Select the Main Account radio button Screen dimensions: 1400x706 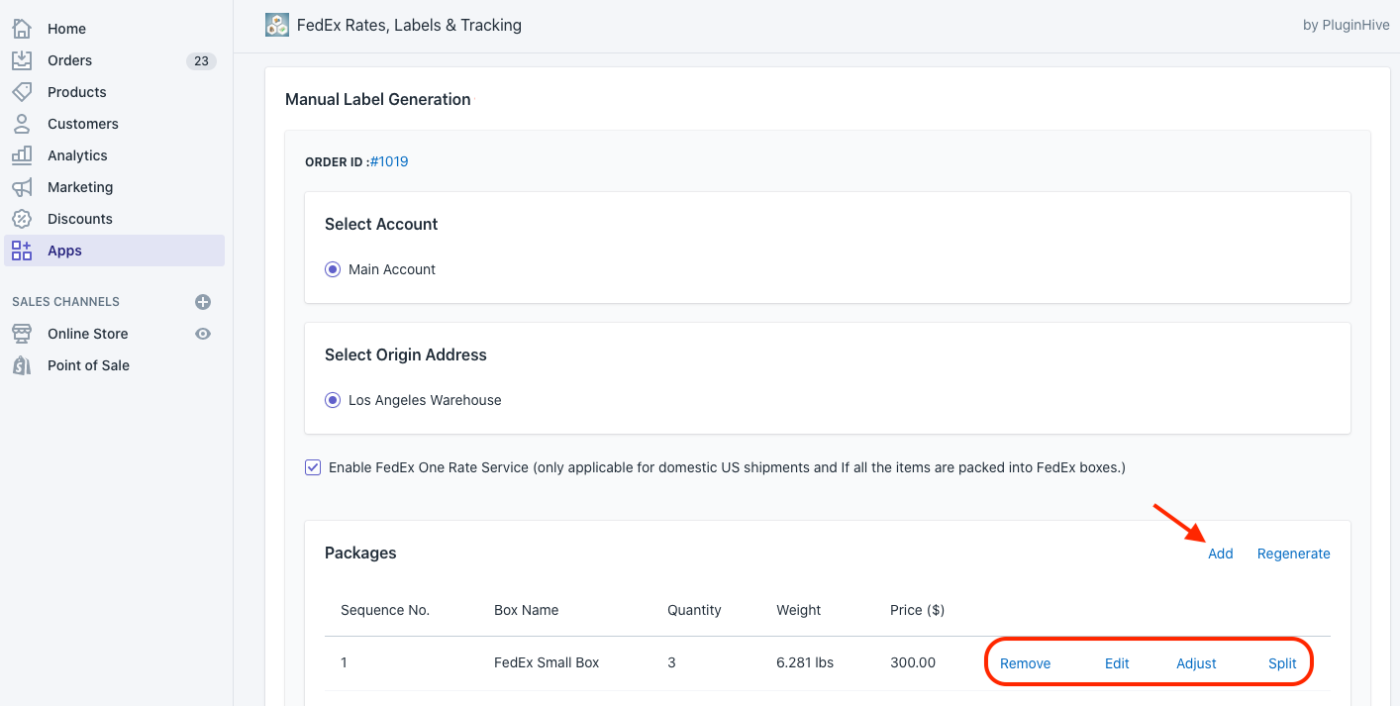tap(333, 269)
